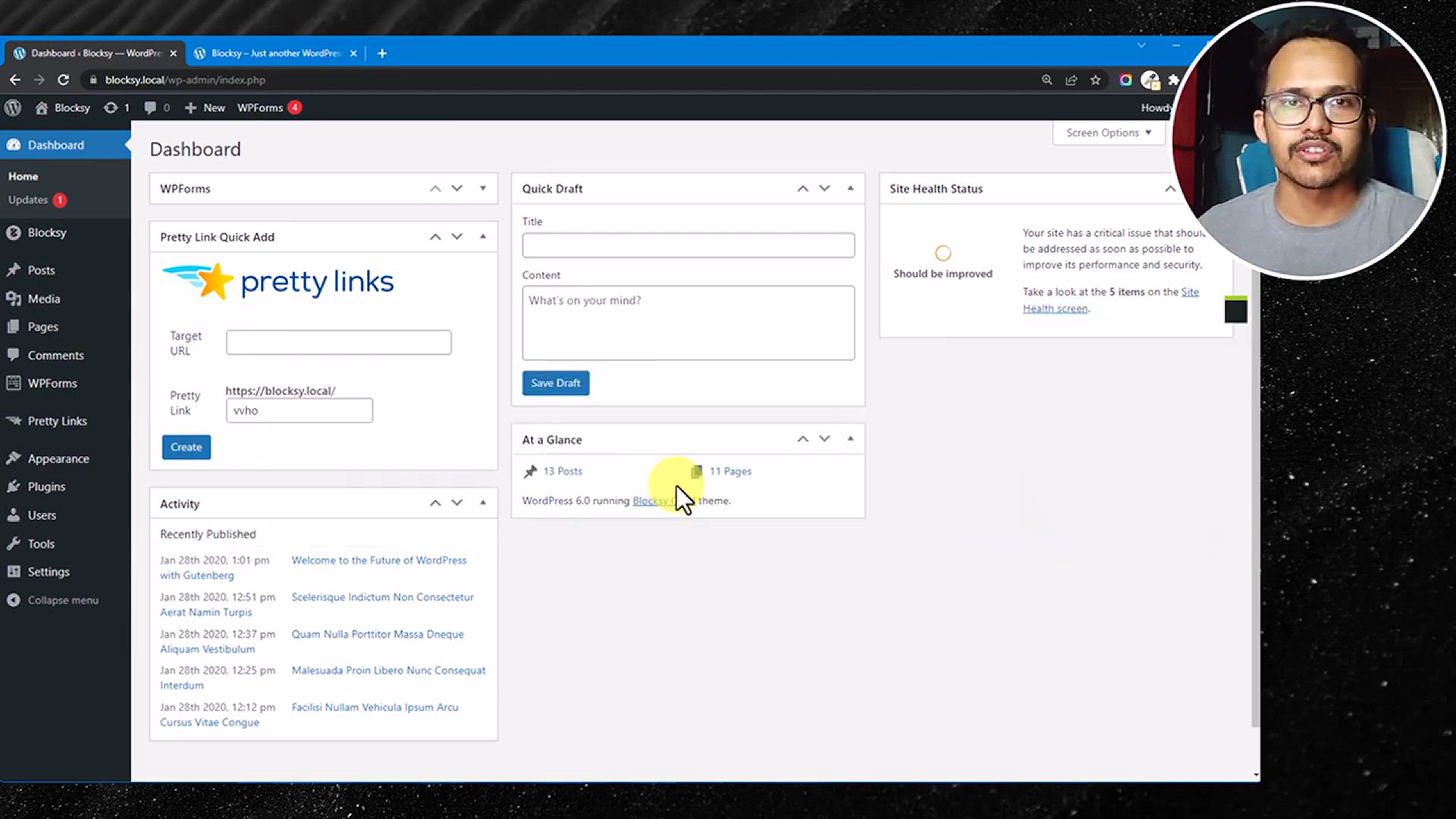The image size is (1456, 819).
Task: Move Pretty Link Quick Add panel down
Action: pyautogui.click(x=457, y=237)
